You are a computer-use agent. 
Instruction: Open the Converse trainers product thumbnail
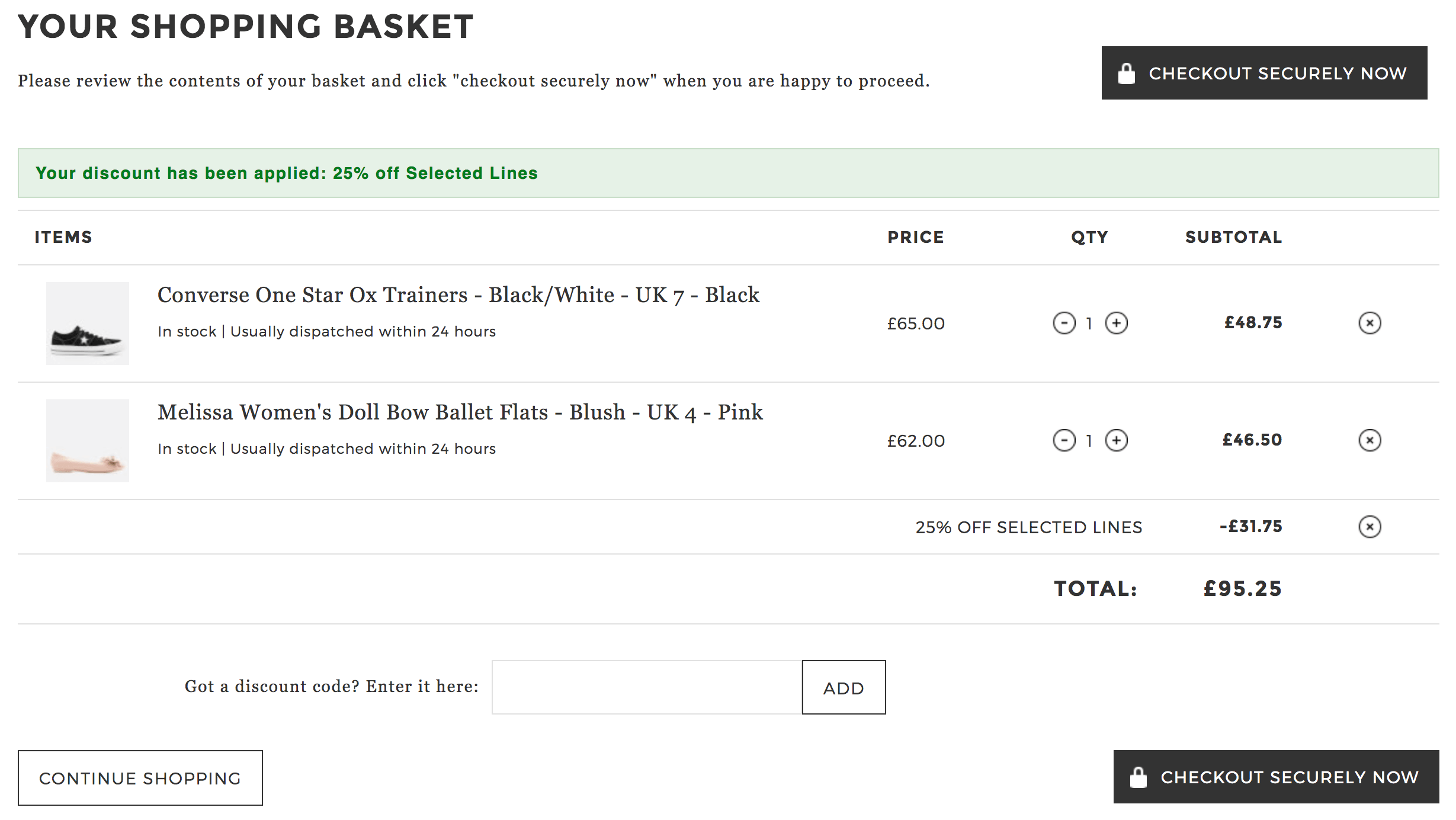click(88, 323)
